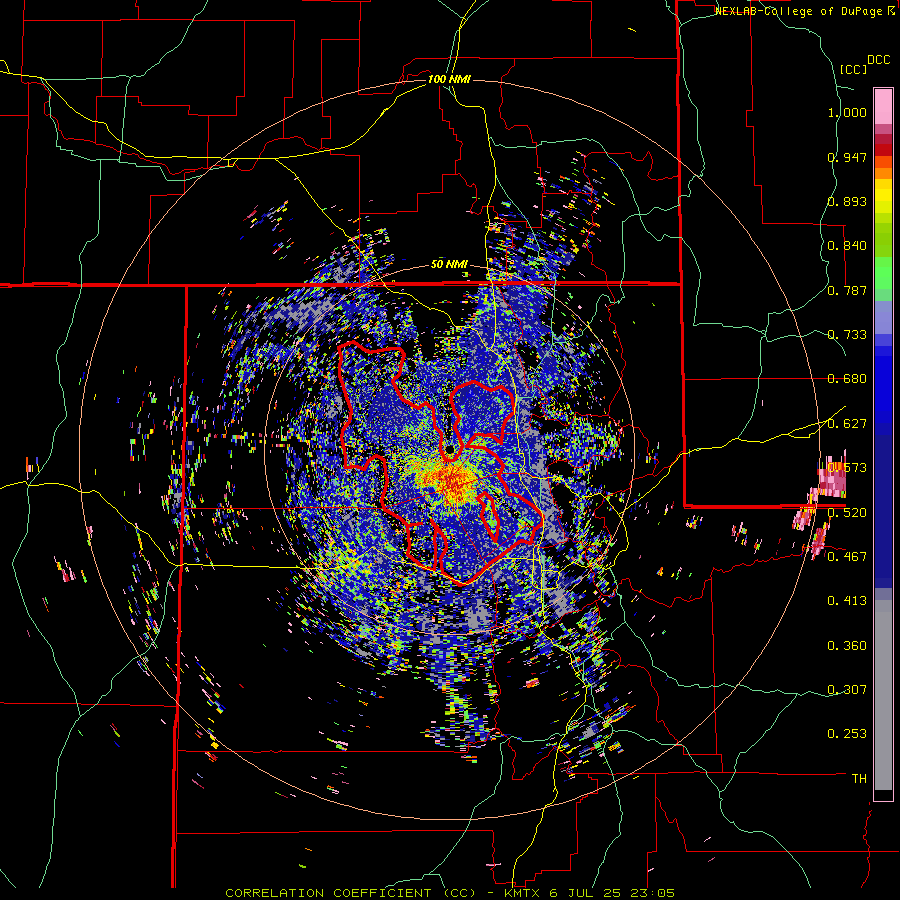This screenshot has height=900, width=900.
Task: Click the 50 NMI range ring label
Action: [x=449, y=265]
